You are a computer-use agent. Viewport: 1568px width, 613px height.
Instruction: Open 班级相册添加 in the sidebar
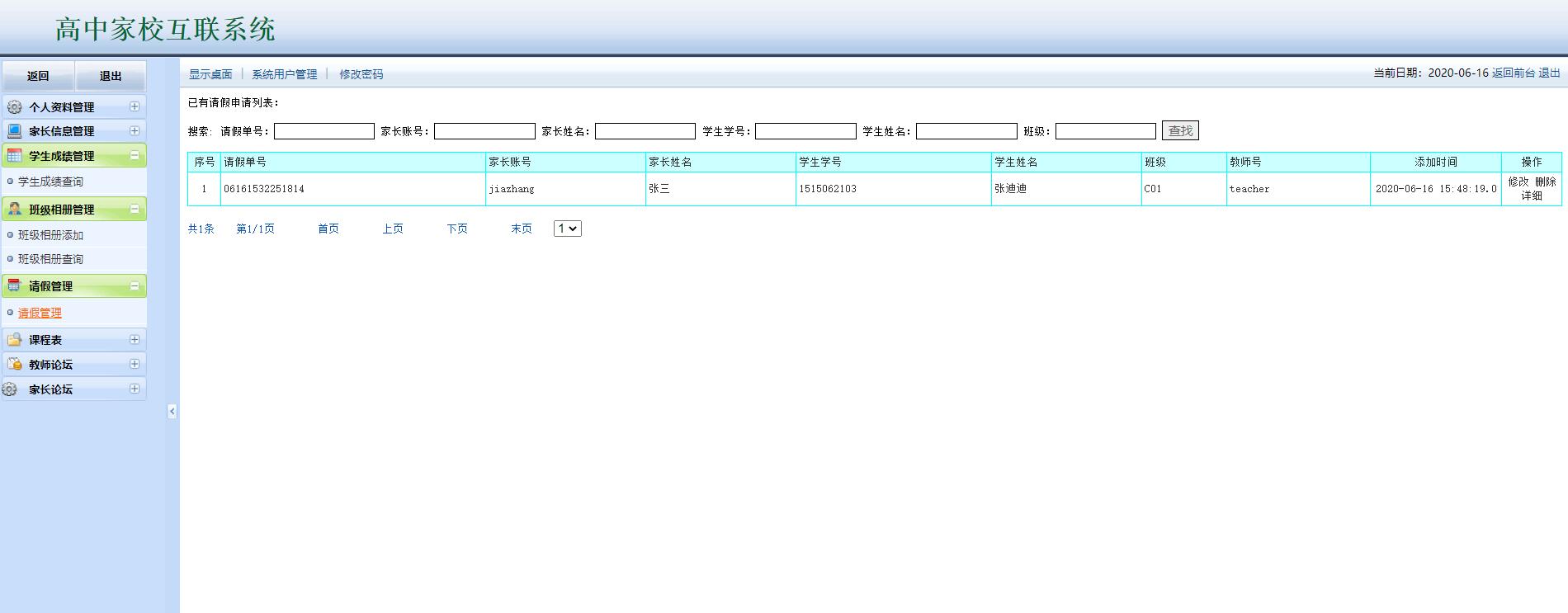[x=50, y=235]
